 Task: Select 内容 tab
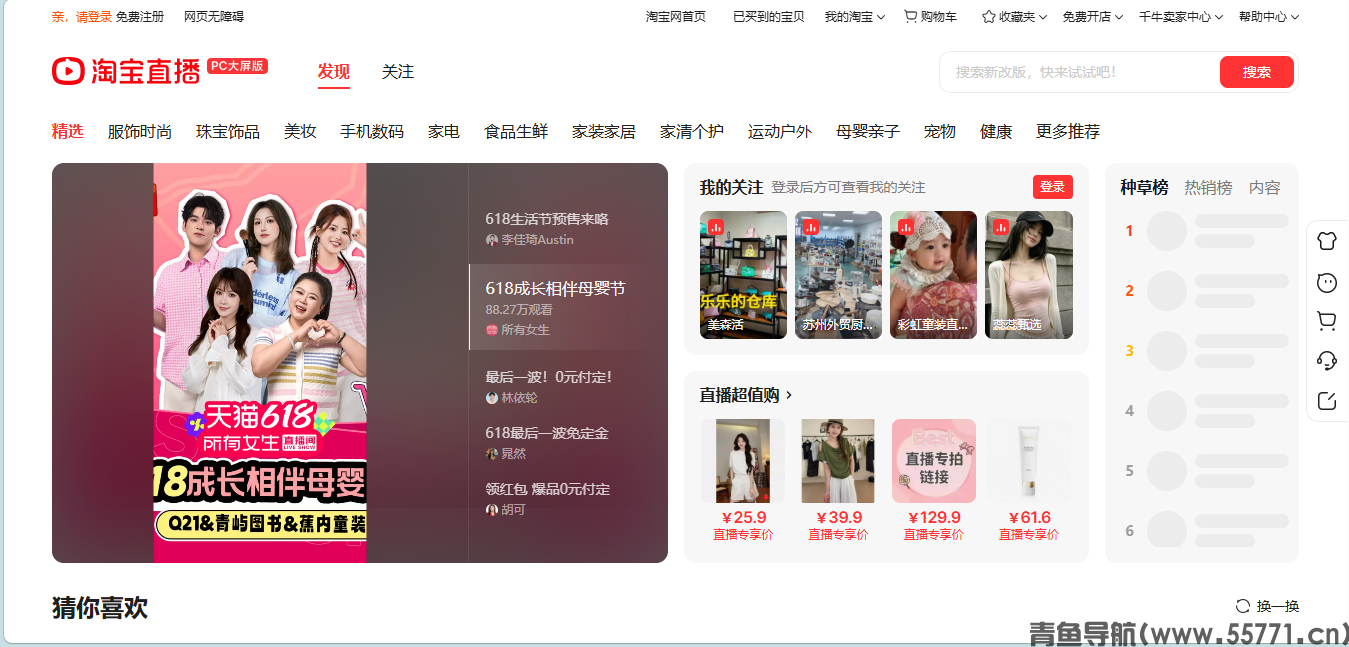click(1264, 188)
